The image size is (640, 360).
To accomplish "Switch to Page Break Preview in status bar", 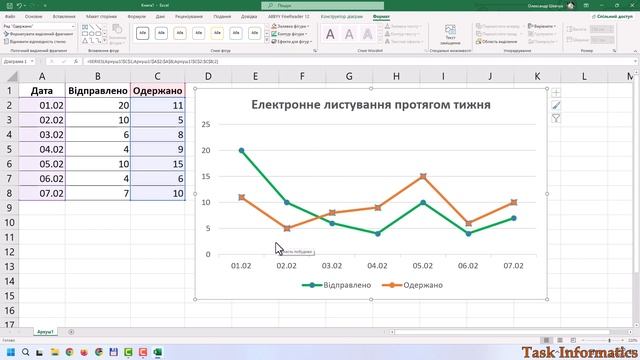I will pos(573,340).
